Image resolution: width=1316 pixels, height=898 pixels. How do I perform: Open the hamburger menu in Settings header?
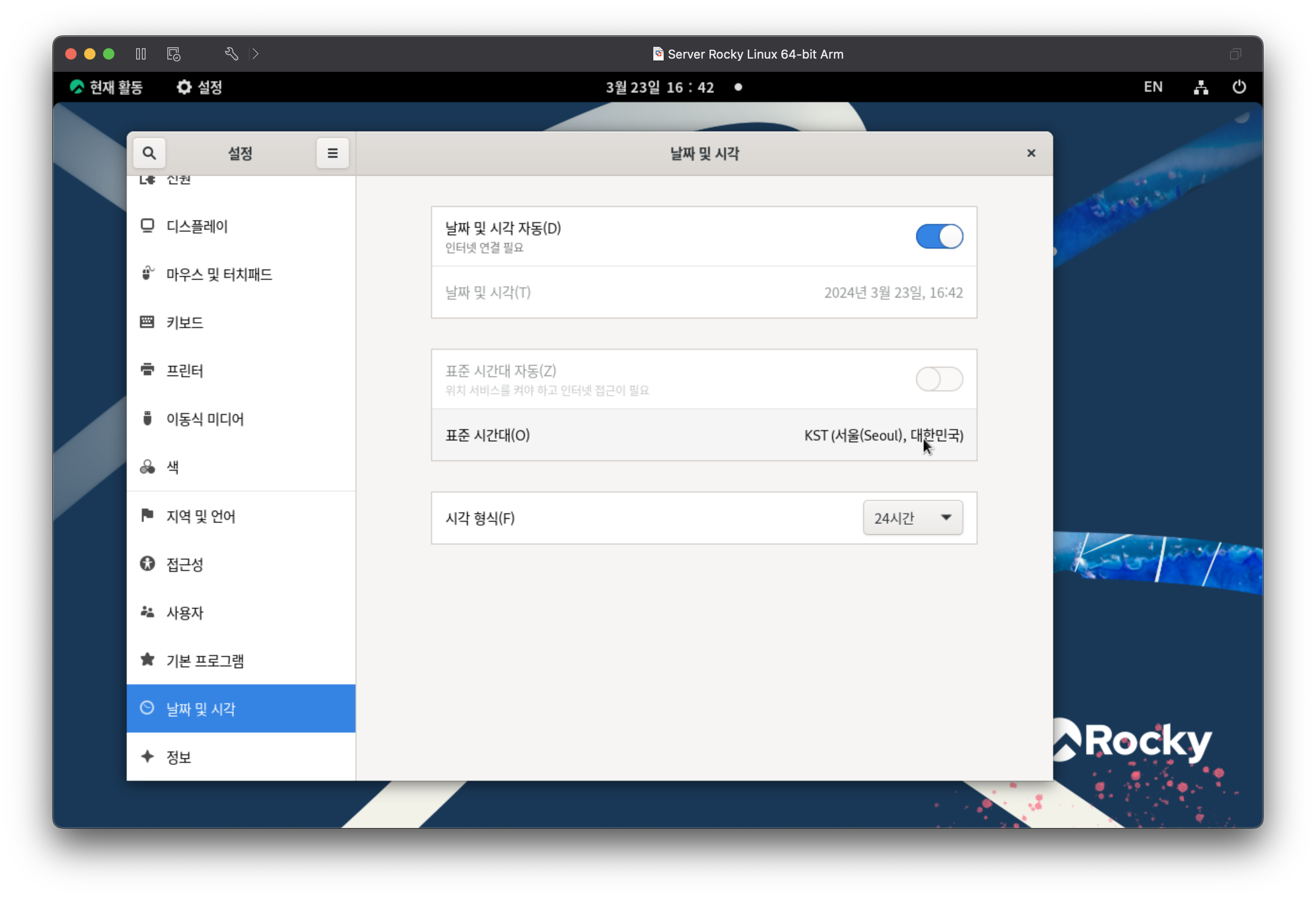(x=332, y=153)
